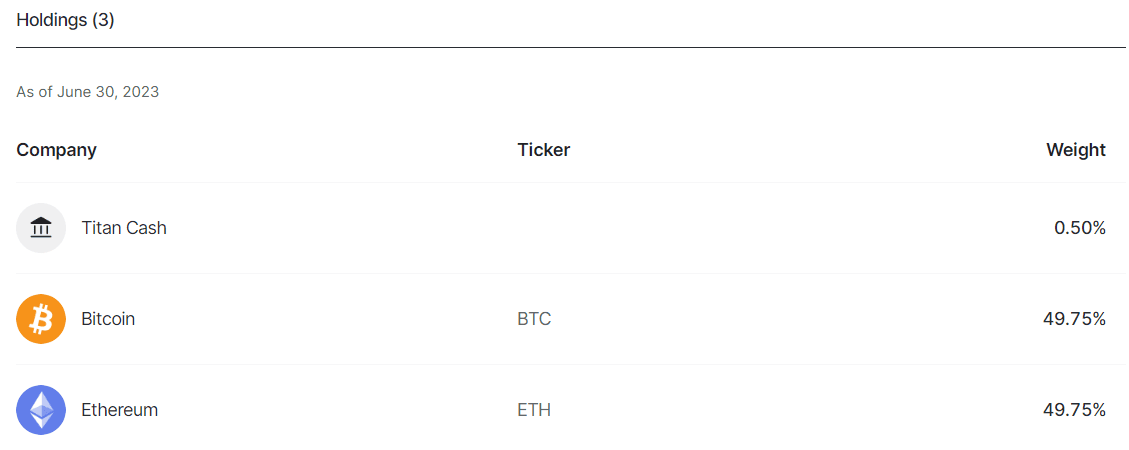Image resolution: width=1129 pixels, height=450 pixels.
Task: Sort by the Company column header
Action: point(56,150)
